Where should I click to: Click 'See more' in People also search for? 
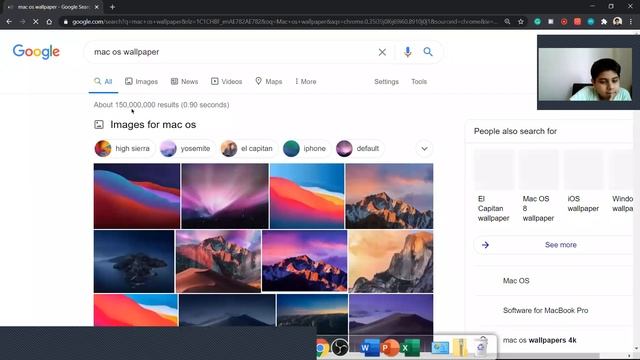pos(560,245)
